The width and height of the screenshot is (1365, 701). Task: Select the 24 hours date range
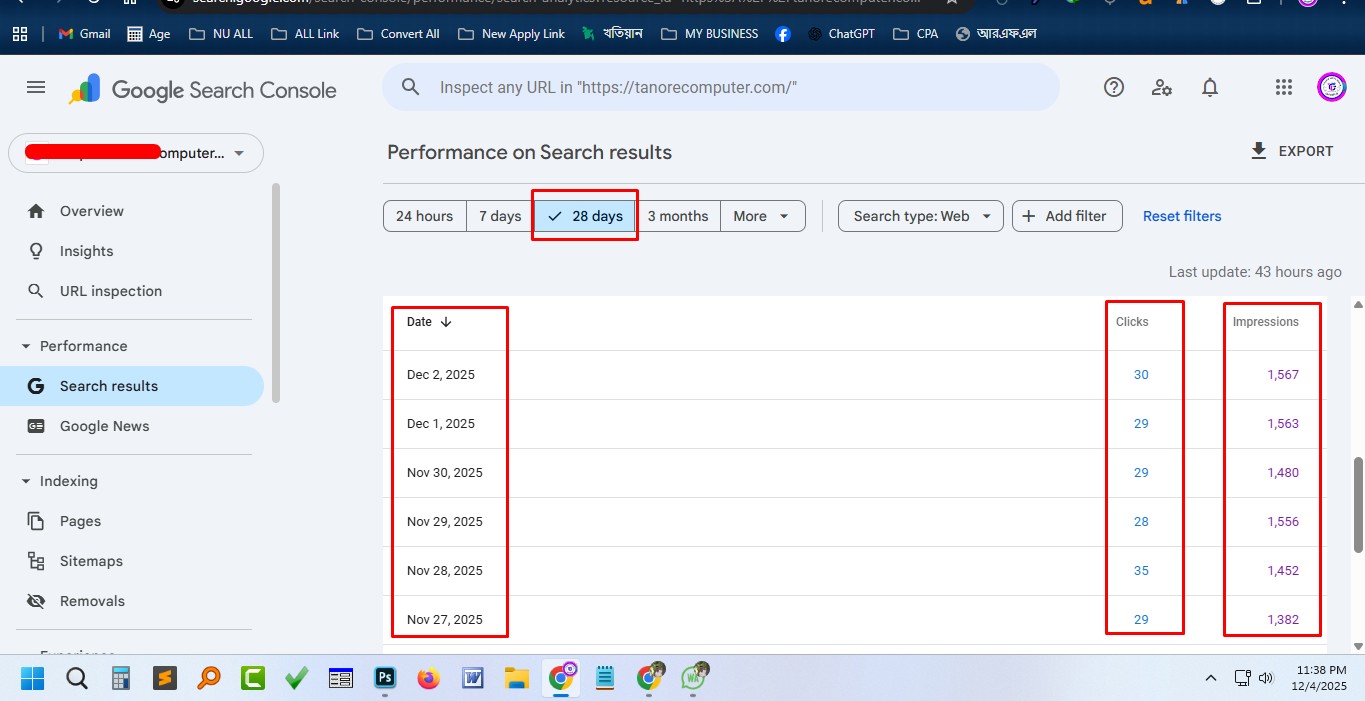pyautogui.click(x=424, y=216)
